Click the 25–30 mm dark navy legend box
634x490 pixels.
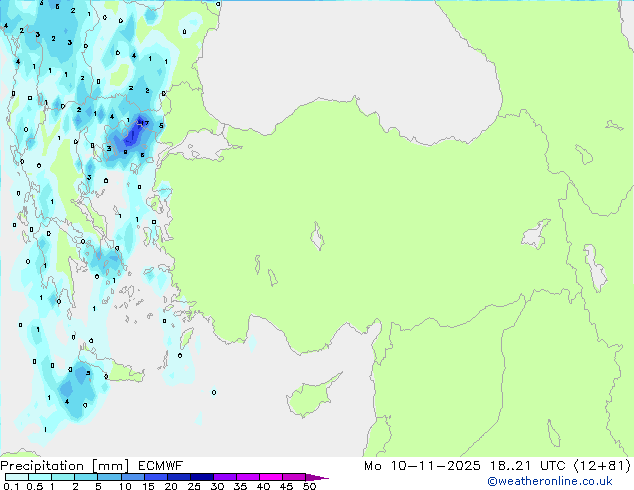pos(201,477)
